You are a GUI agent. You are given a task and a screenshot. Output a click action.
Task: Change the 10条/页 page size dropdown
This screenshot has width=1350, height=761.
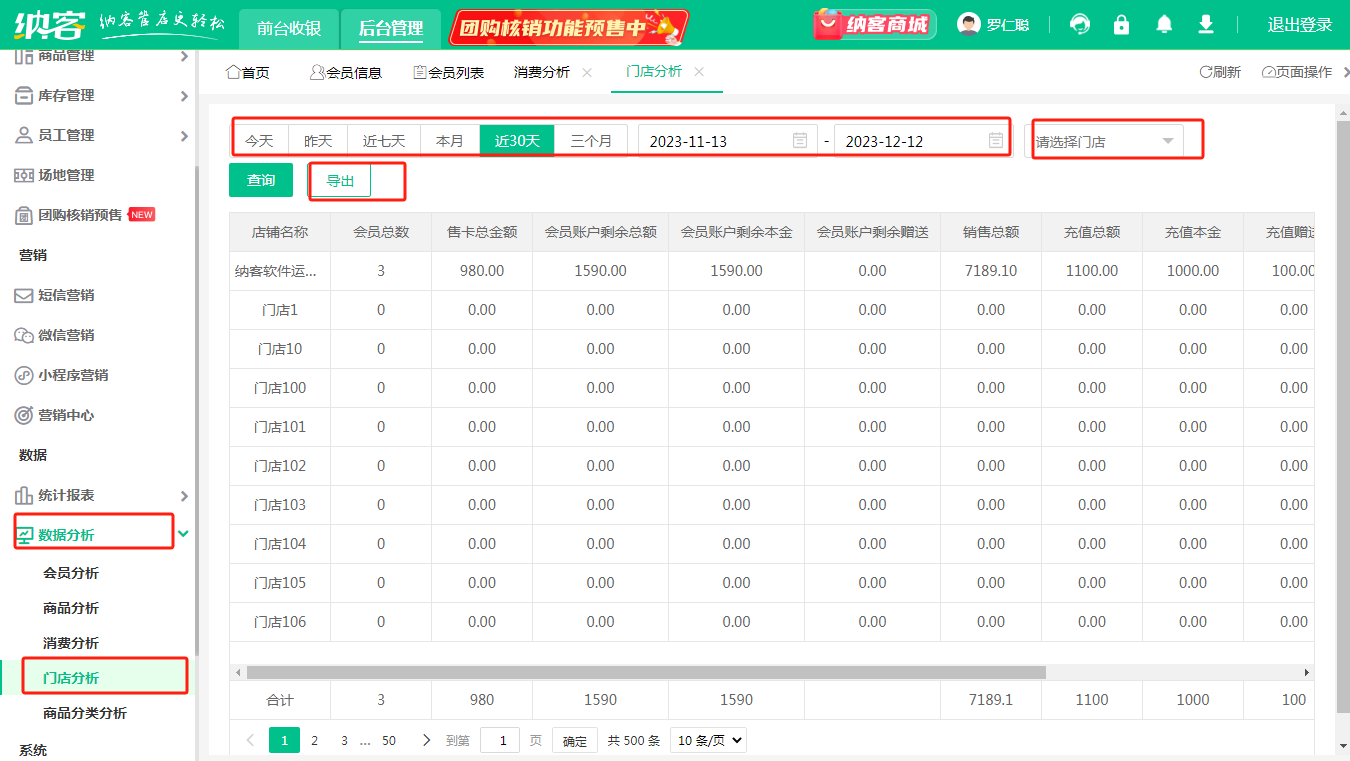pos(708,741)
